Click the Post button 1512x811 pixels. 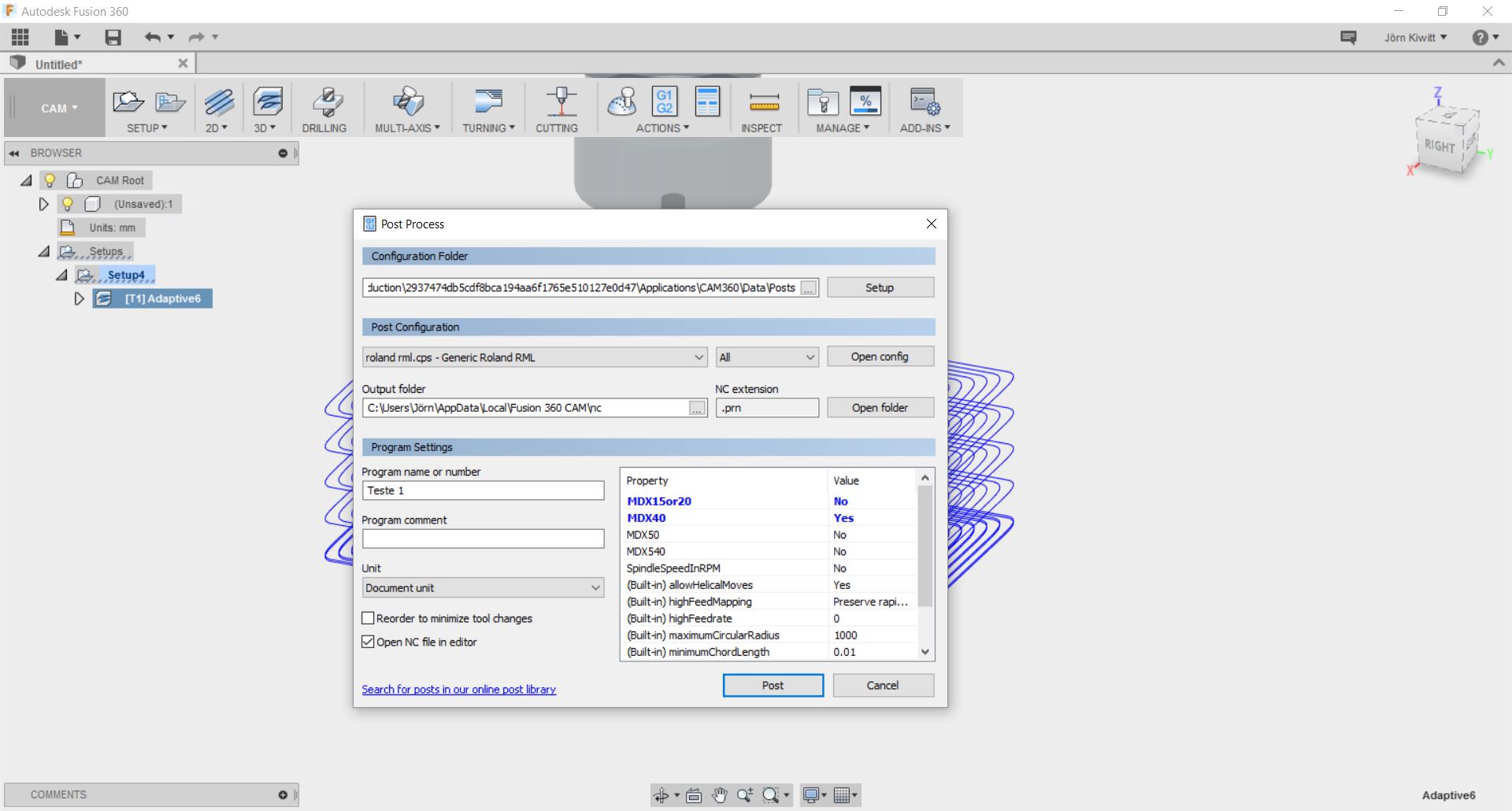[x=773, y=685]
